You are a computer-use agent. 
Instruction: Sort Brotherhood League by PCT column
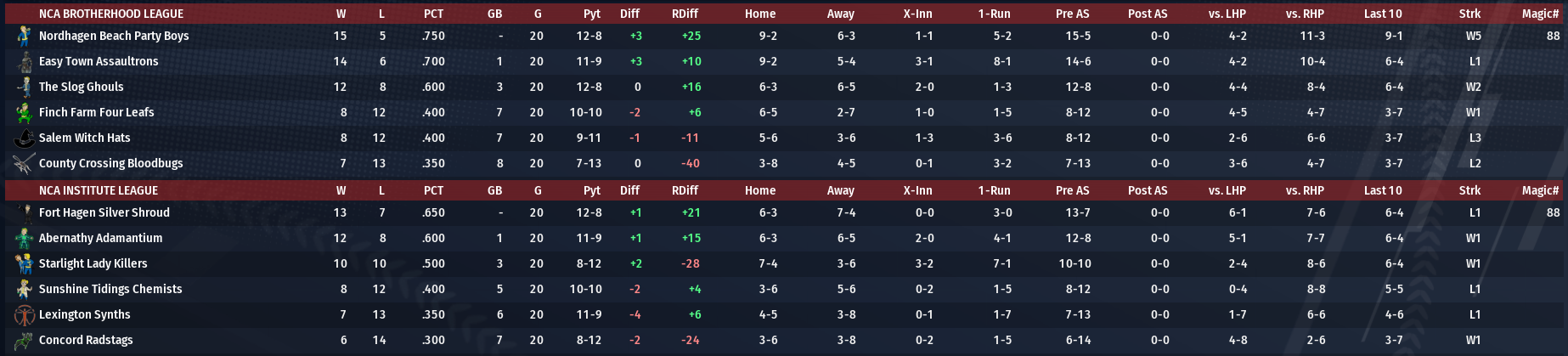pyautogui.click(x=433, y=14)
